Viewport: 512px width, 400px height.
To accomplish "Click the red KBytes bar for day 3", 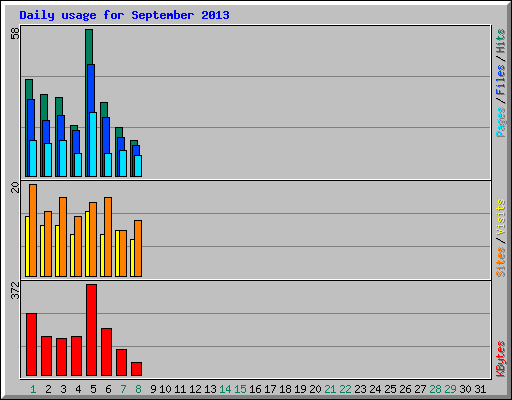I will (x=62, y=357).
